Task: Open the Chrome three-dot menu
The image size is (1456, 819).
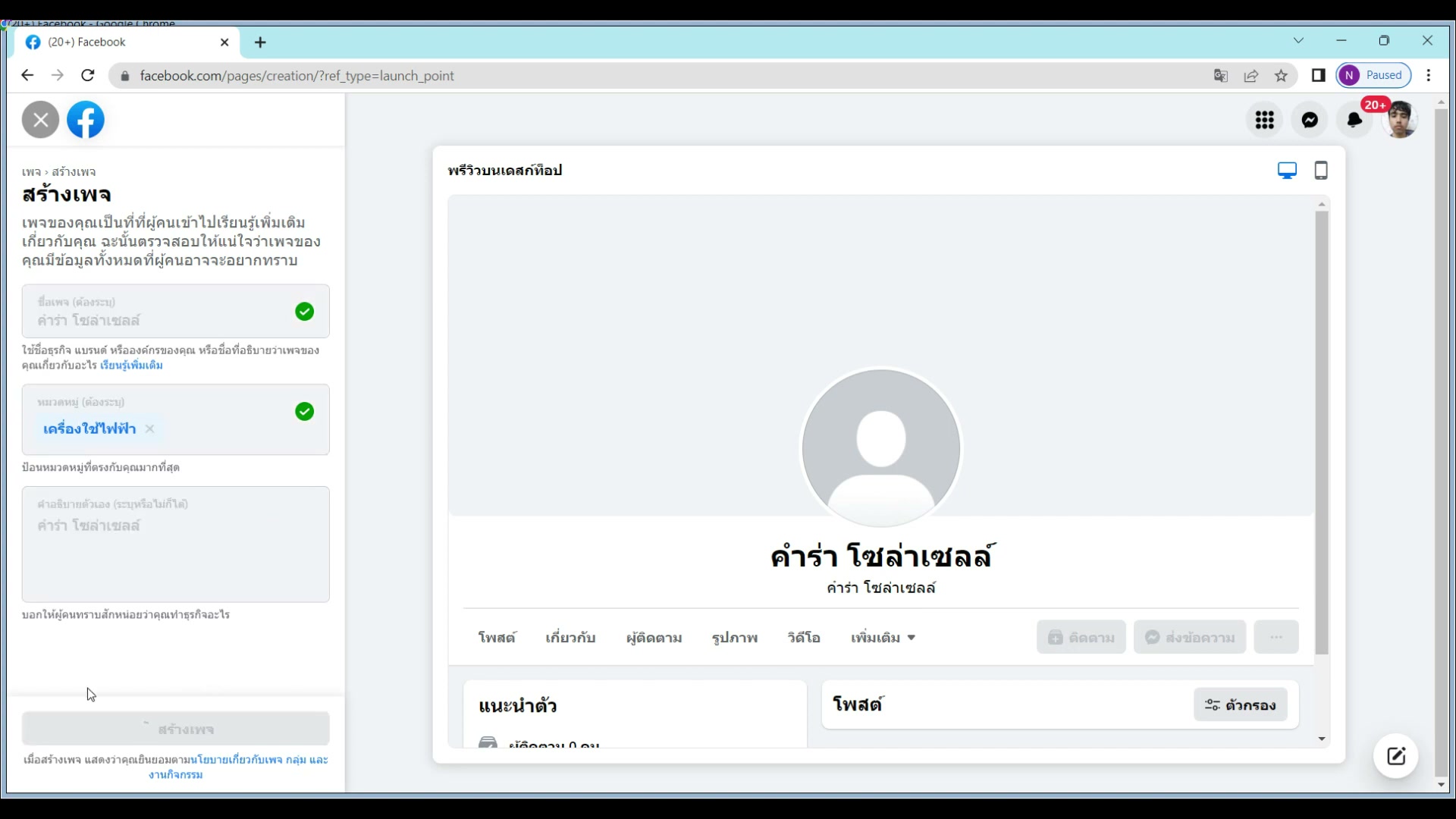Action: 1429,76
